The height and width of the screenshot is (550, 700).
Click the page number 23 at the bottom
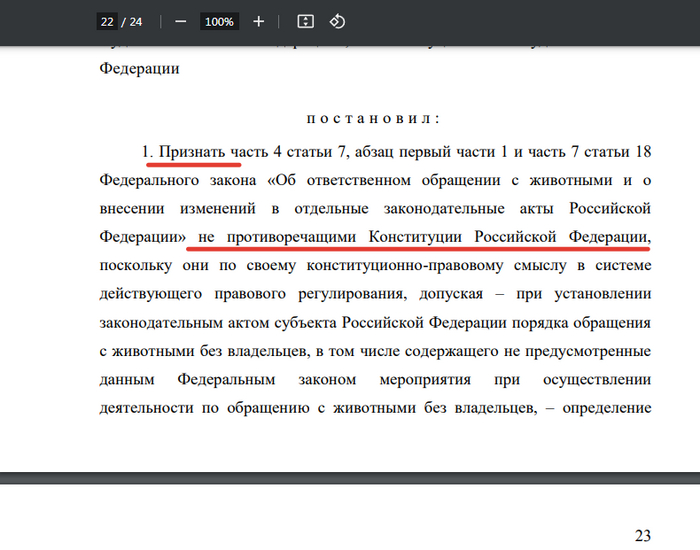(x=643, y=535)
